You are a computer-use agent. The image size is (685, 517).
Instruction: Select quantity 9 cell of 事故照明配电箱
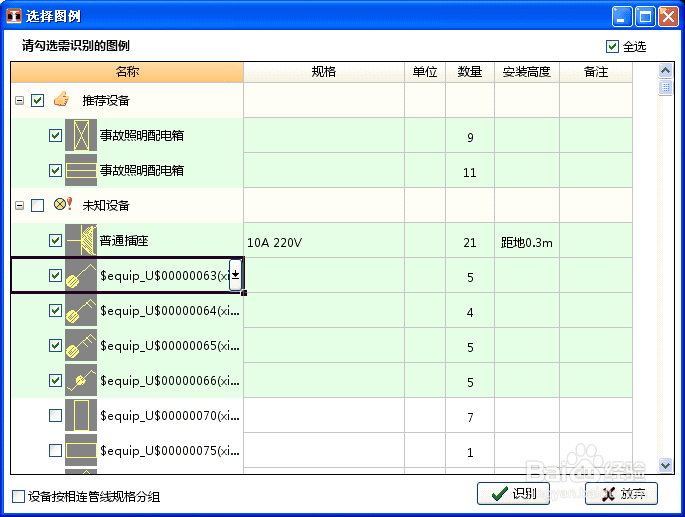pyautogui.click(x=470, y=135)
